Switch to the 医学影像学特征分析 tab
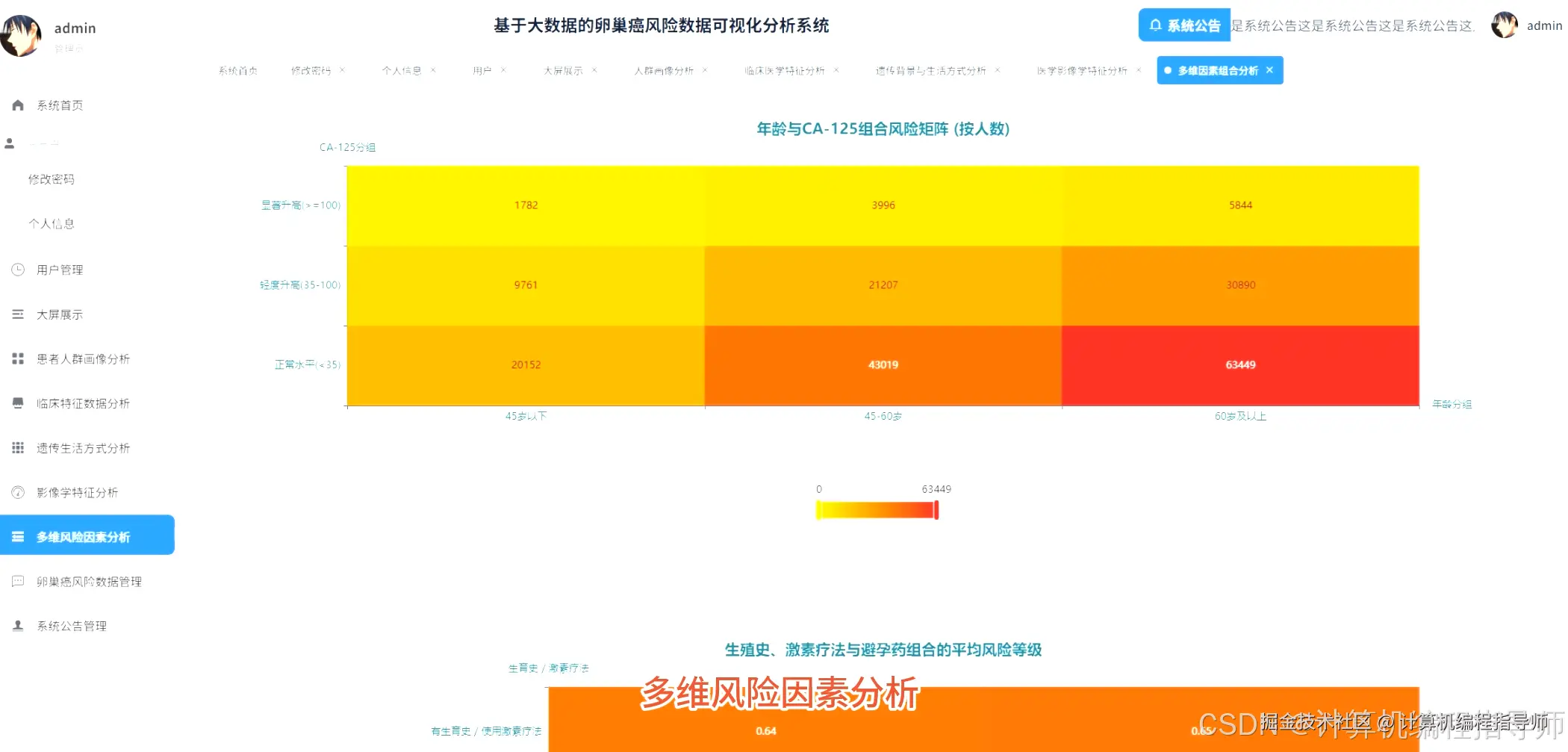Viewport: 1568px width, 752px height. click(x=1082, y=71)
